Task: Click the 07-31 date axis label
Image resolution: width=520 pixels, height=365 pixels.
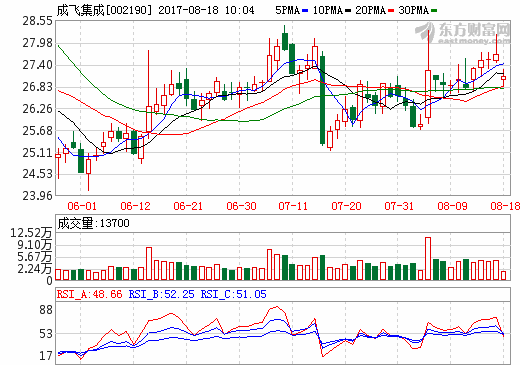Action: [x=399, y=206]
